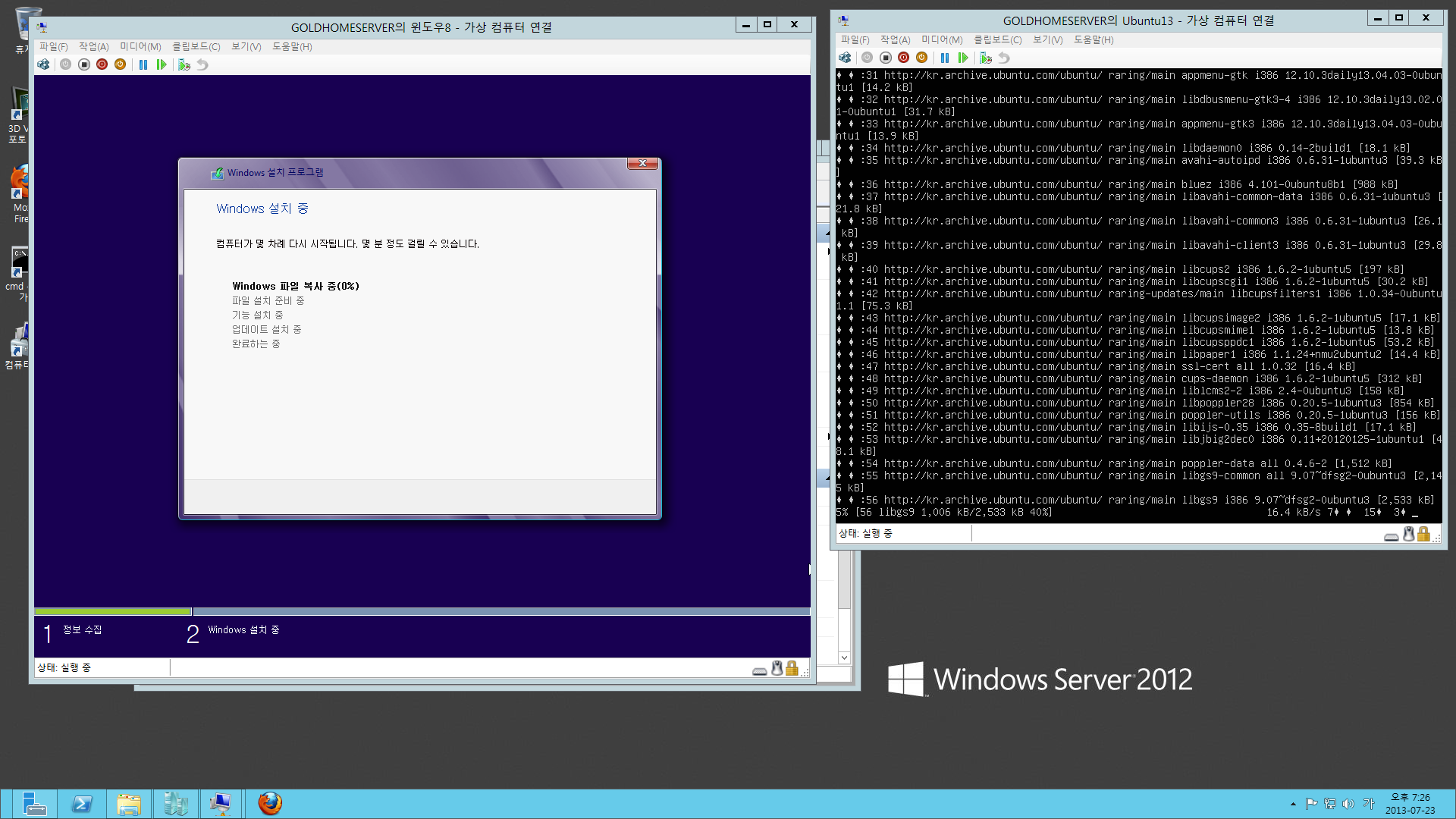Open File Explorer from taskbar
The image size is (1456, 819).
click(129, 804)
